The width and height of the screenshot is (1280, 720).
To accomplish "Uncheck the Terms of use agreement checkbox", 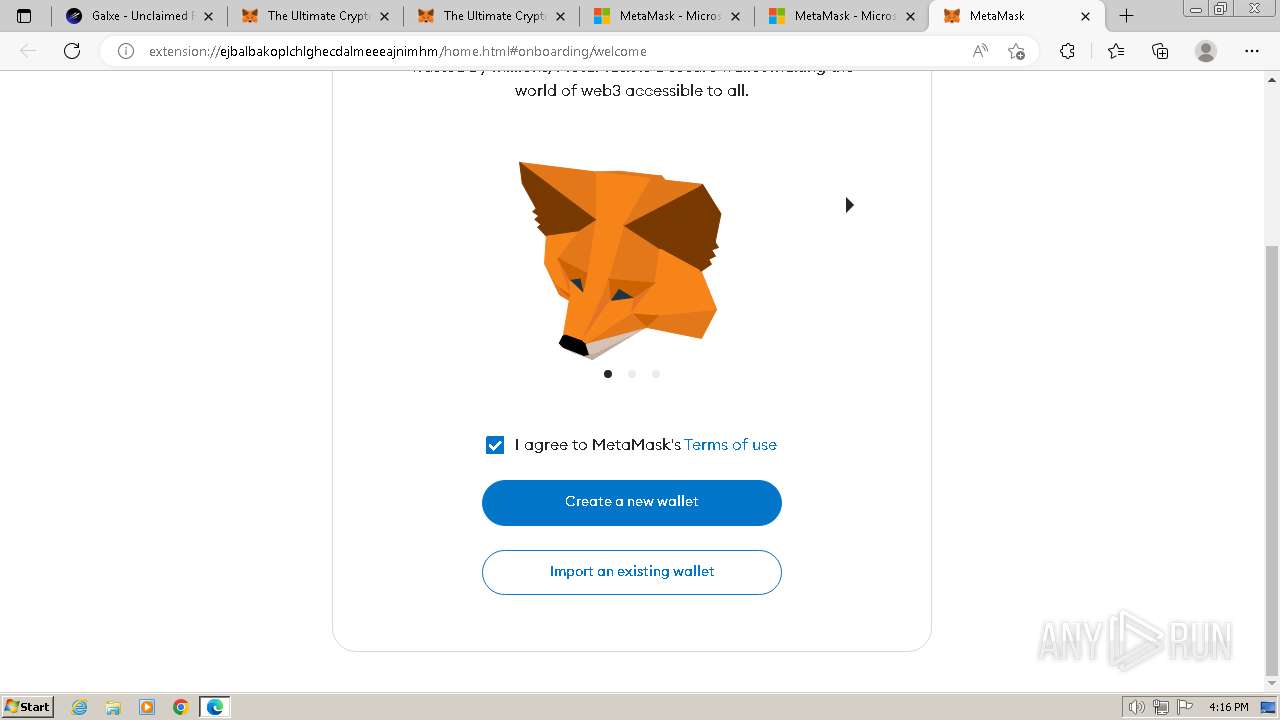I will coord(495,445).
